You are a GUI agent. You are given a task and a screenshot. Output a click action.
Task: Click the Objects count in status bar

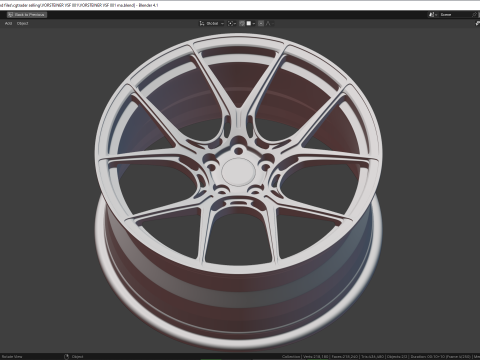pyautogui.click(x=397, y=357)
